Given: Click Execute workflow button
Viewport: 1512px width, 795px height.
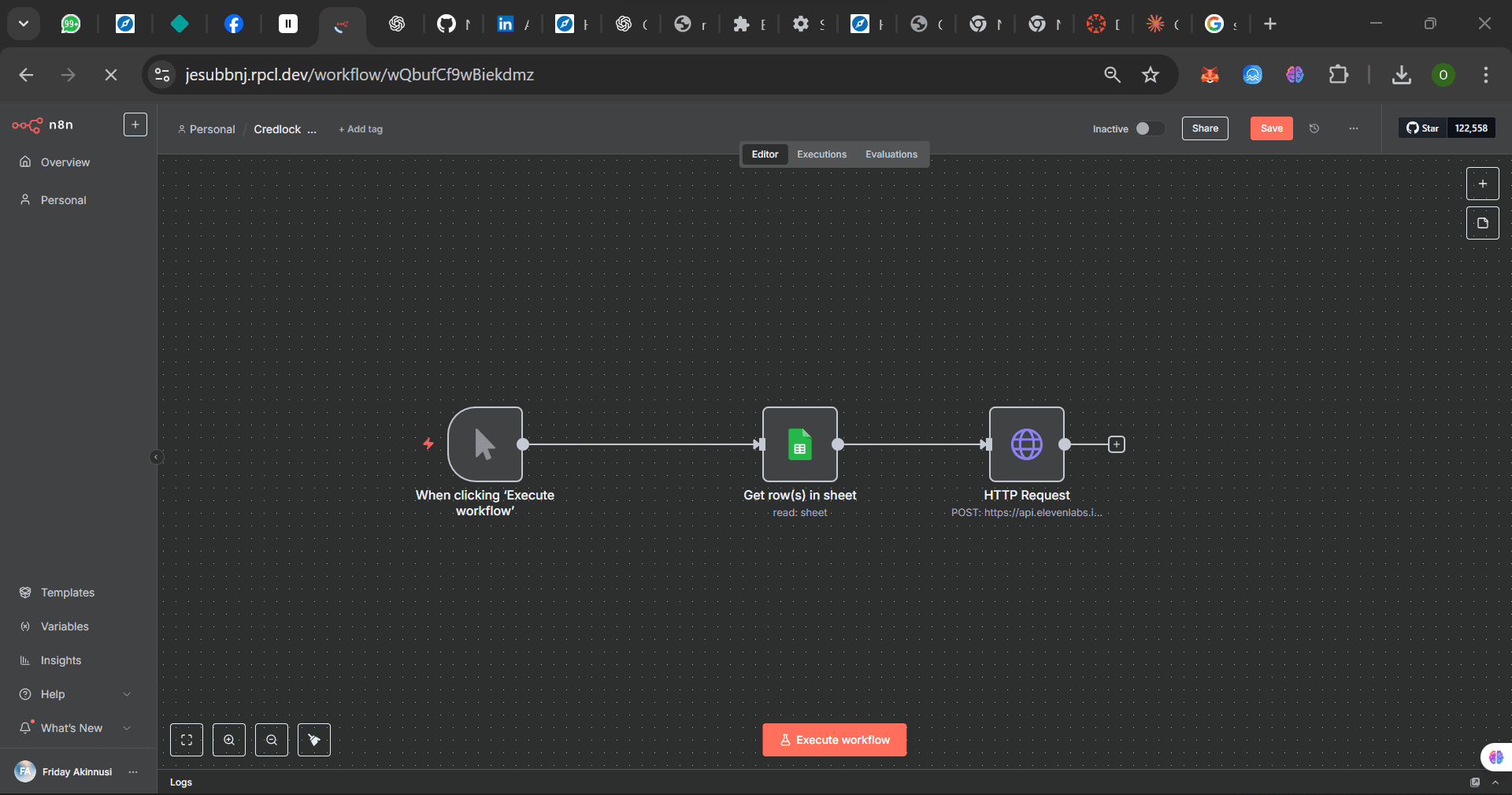Looking at the screenshot, I should pyautogui.click(x=835, y=740).
